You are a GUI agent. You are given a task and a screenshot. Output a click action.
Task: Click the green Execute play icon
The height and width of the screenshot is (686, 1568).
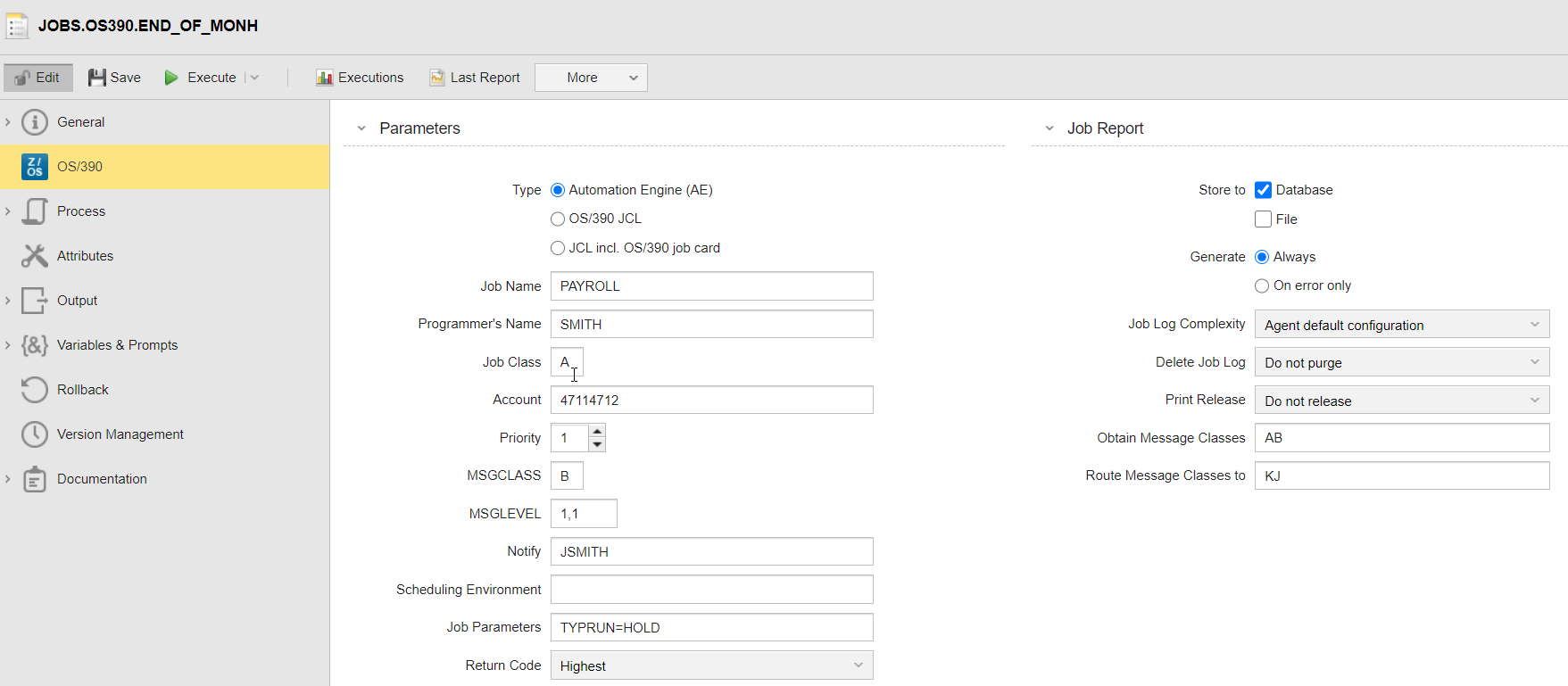tap(171, 78)
